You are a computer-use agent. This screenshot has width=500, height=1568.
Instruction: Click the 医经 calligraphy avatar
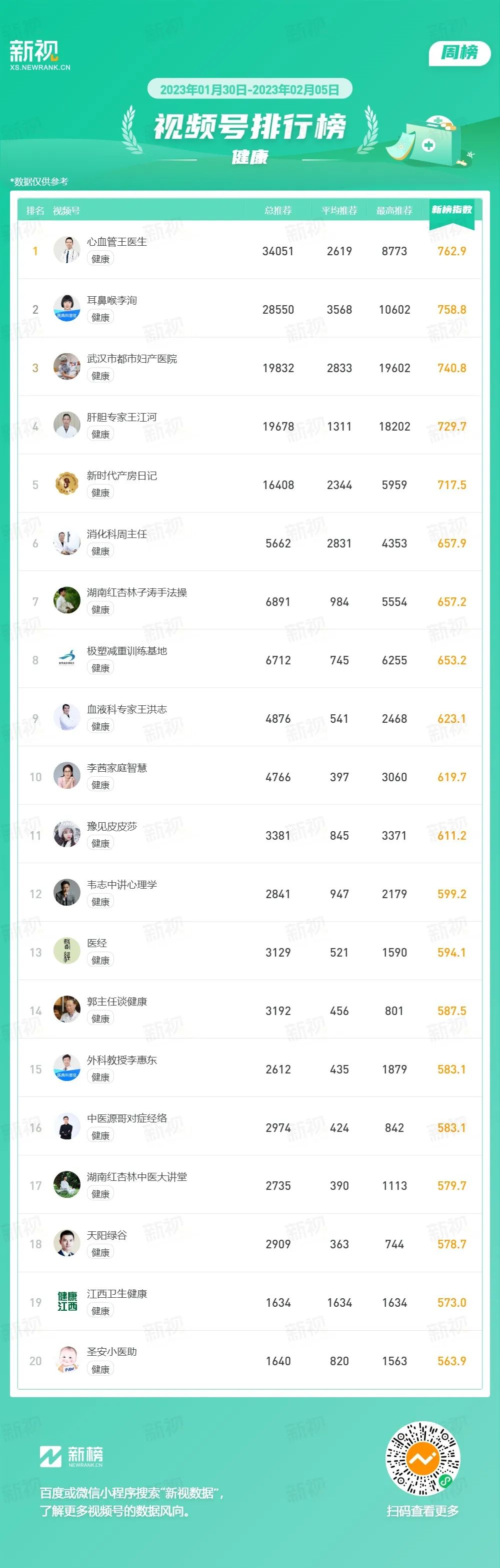67,952
